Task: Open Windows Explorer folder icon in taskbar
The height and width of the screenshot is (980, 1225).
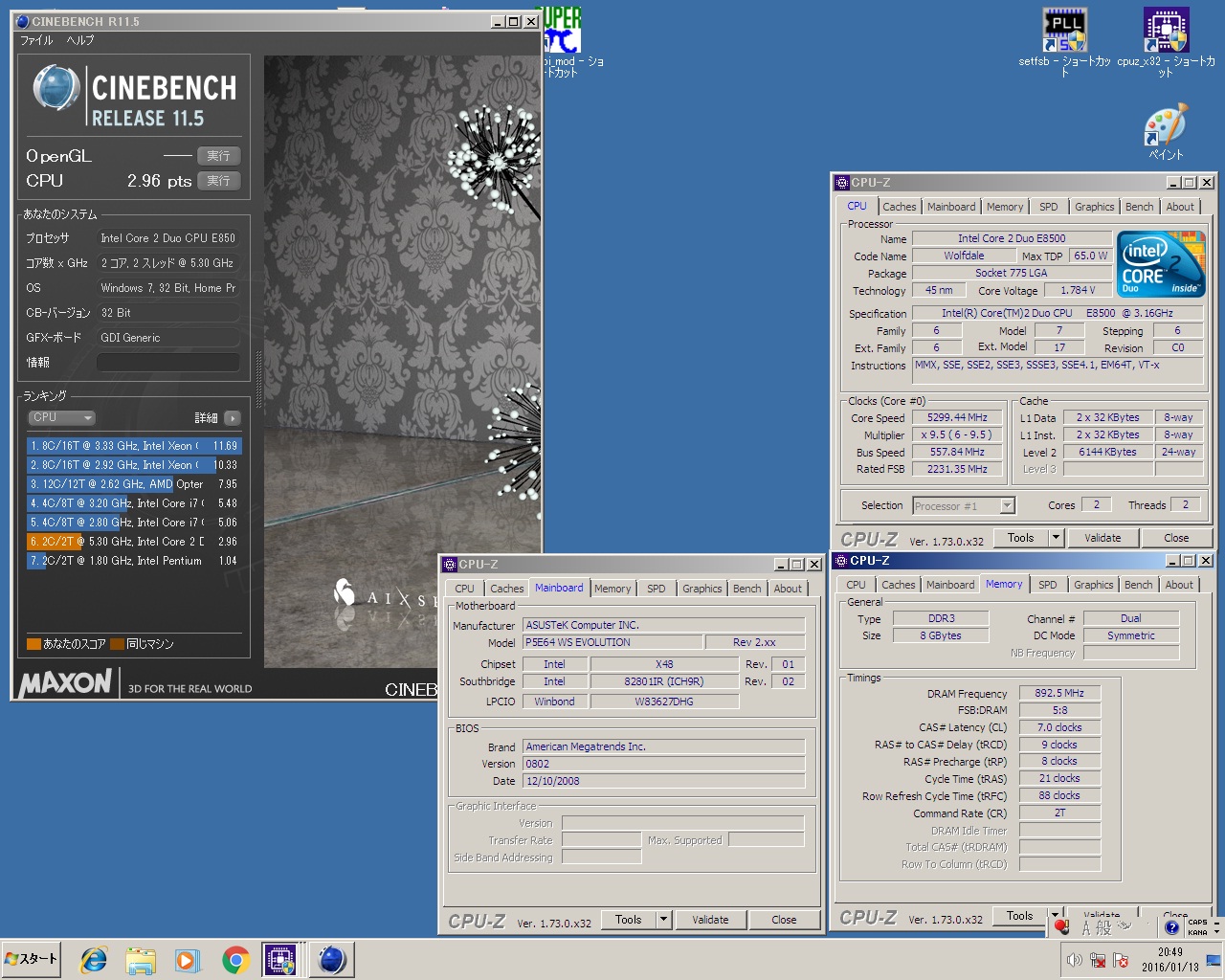Action: tap(141, 960)
